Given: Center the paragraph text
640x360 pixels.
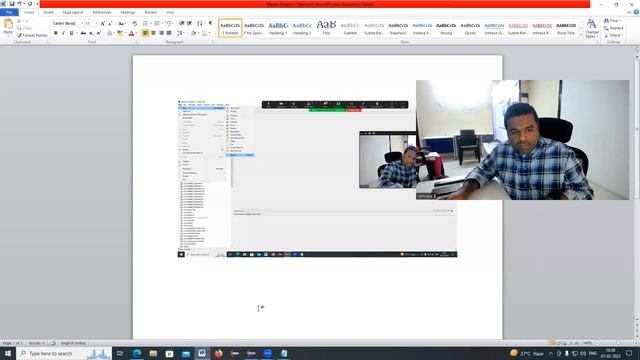Looking at the screenshot, I should [153, 33].
